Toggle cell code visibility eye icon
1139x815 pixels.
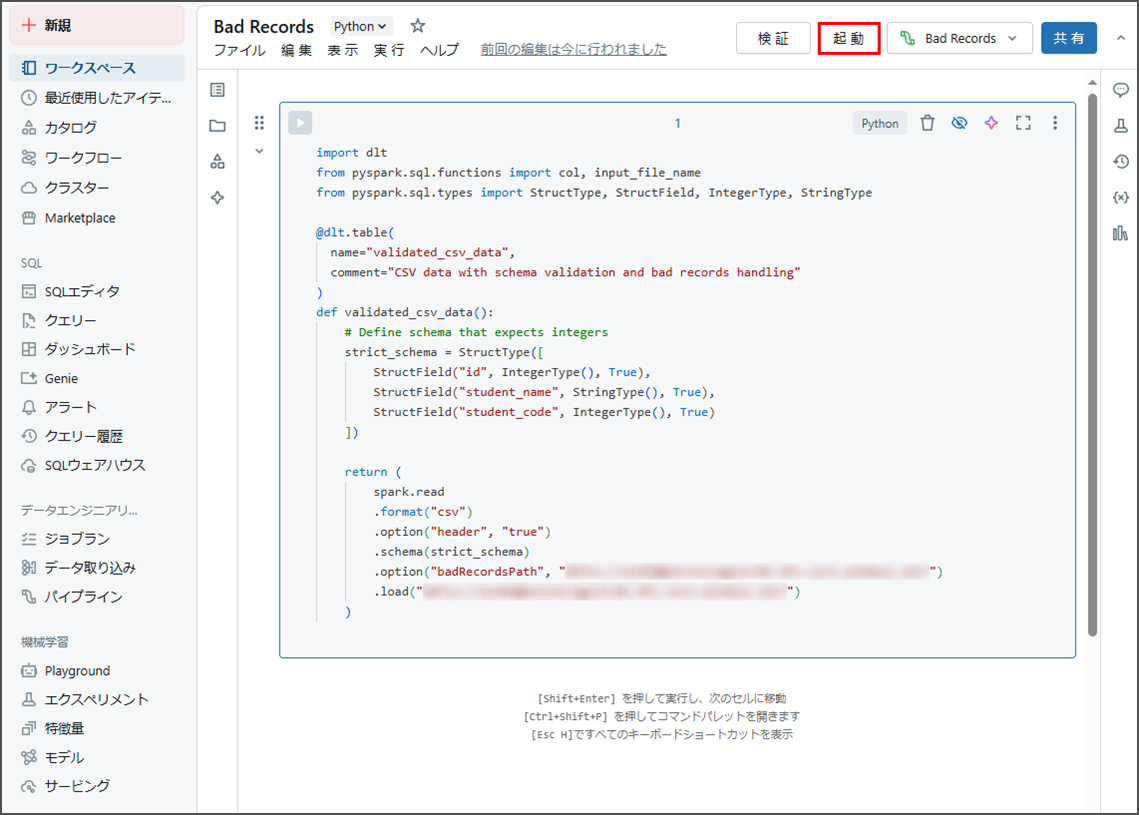click(x=959, y=123)
